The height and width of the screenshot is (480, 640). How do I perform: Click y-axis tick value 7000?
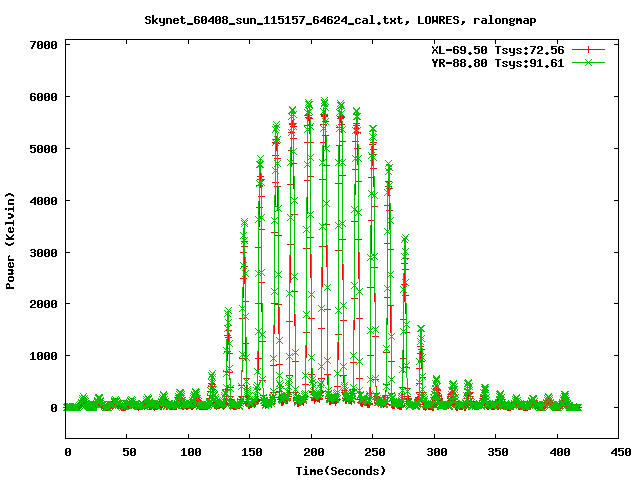(x=43, y=45)
